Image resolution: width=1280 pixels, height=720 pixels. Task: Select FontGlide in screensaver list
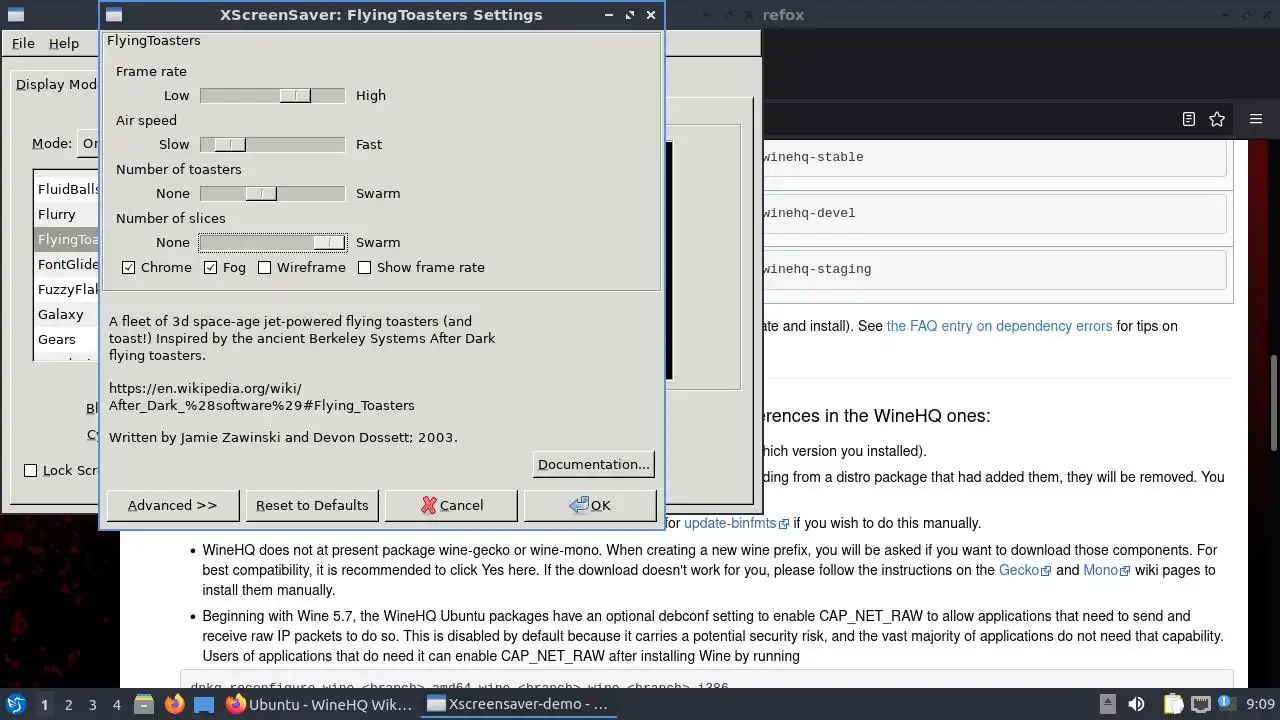(x=67, y=264)
